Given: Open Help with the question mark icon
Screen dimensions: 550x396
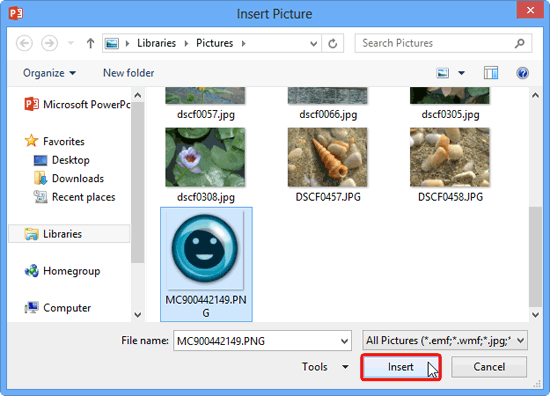Looking at the screenshot, I should point(522,73).
